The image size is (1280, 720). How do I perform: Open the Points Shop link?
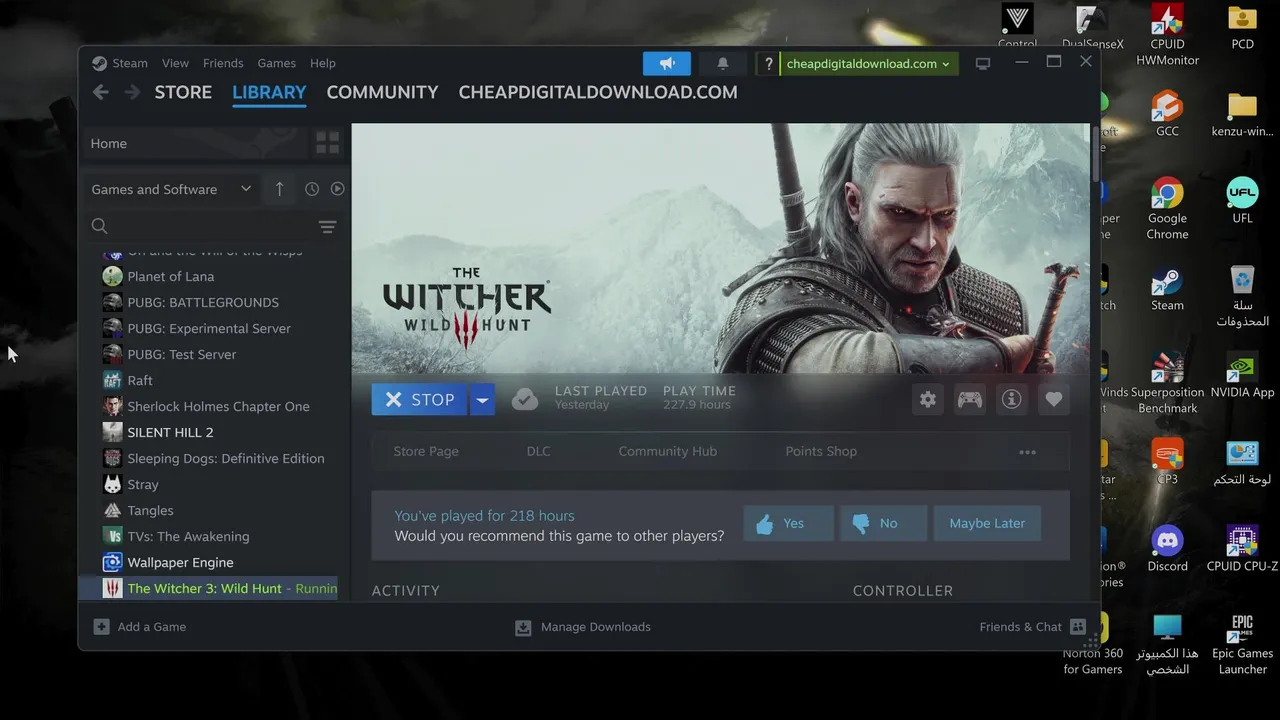coord(821,451)
